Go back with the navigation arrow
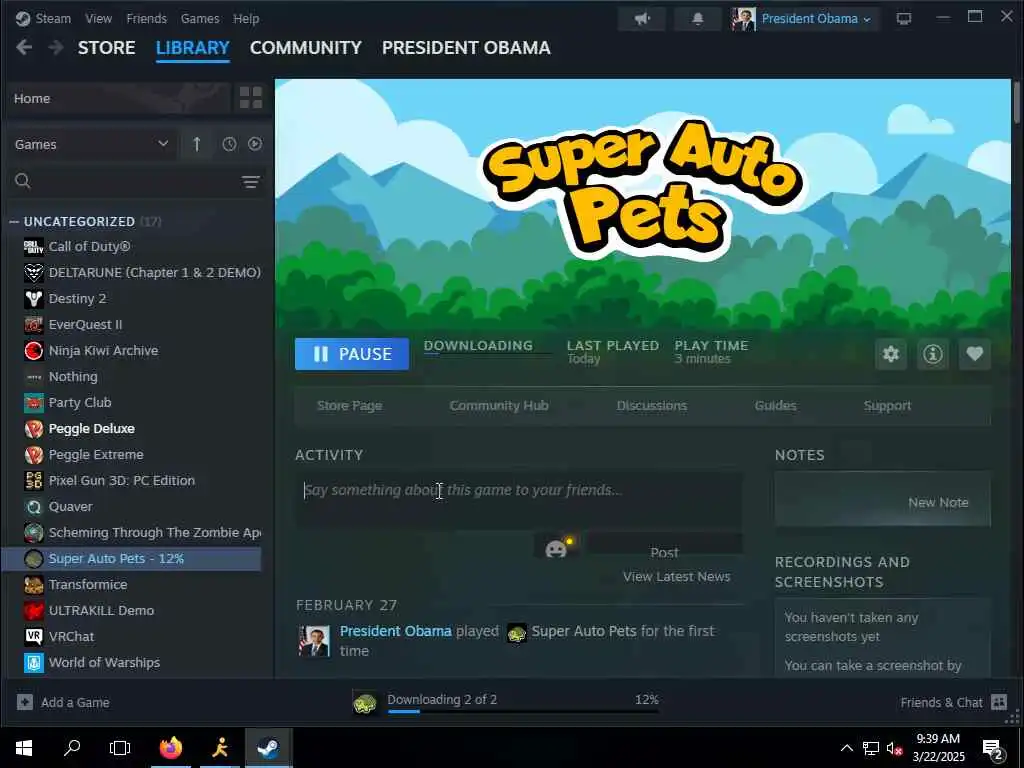 (24, 48)
